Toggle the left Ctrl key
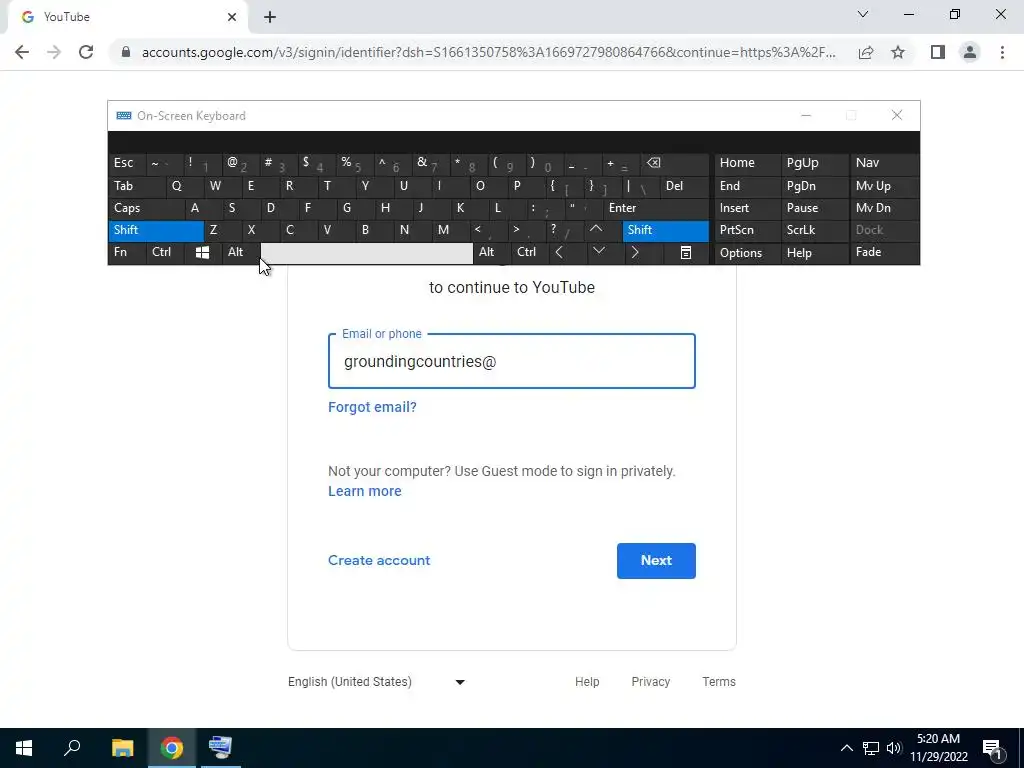 coord(165,252)
